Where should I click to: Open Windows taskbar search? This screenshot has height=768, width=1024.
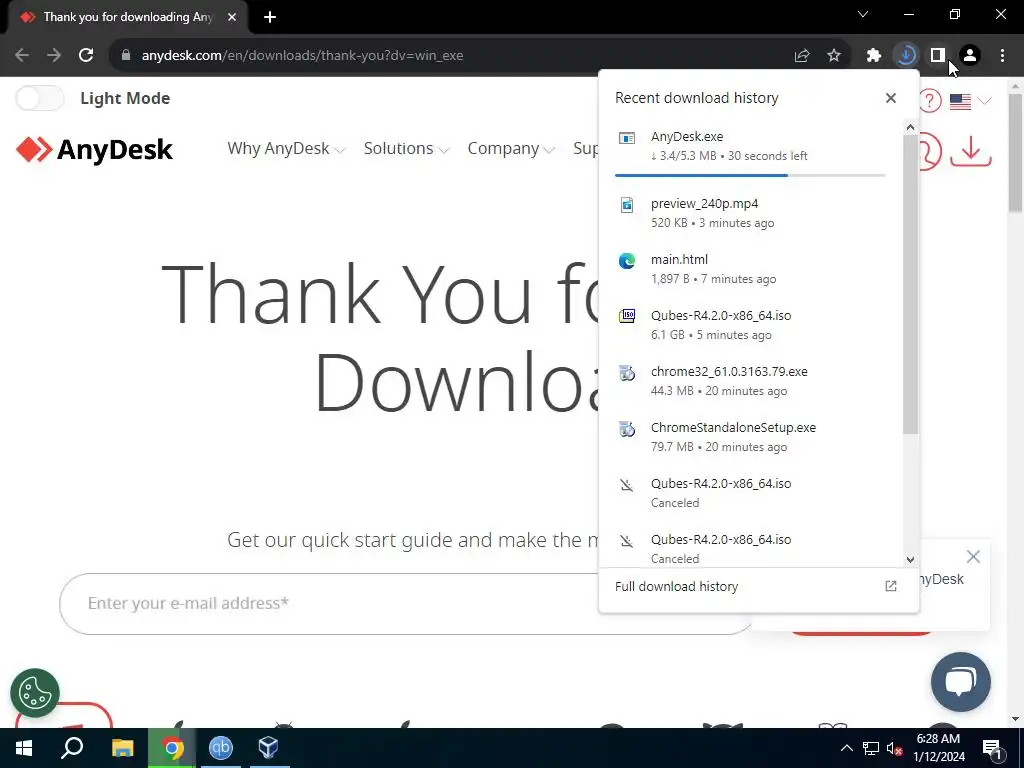72,748
